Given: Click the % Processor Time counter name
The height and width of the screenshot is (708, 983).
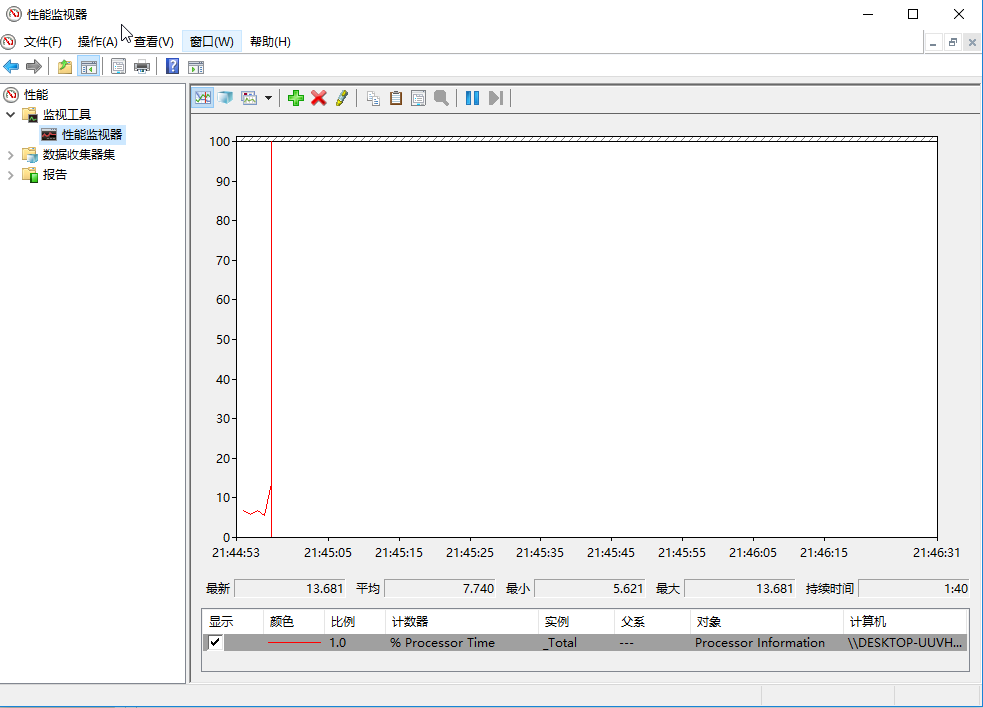Looking at the screenshot, I should pos(442,642).
